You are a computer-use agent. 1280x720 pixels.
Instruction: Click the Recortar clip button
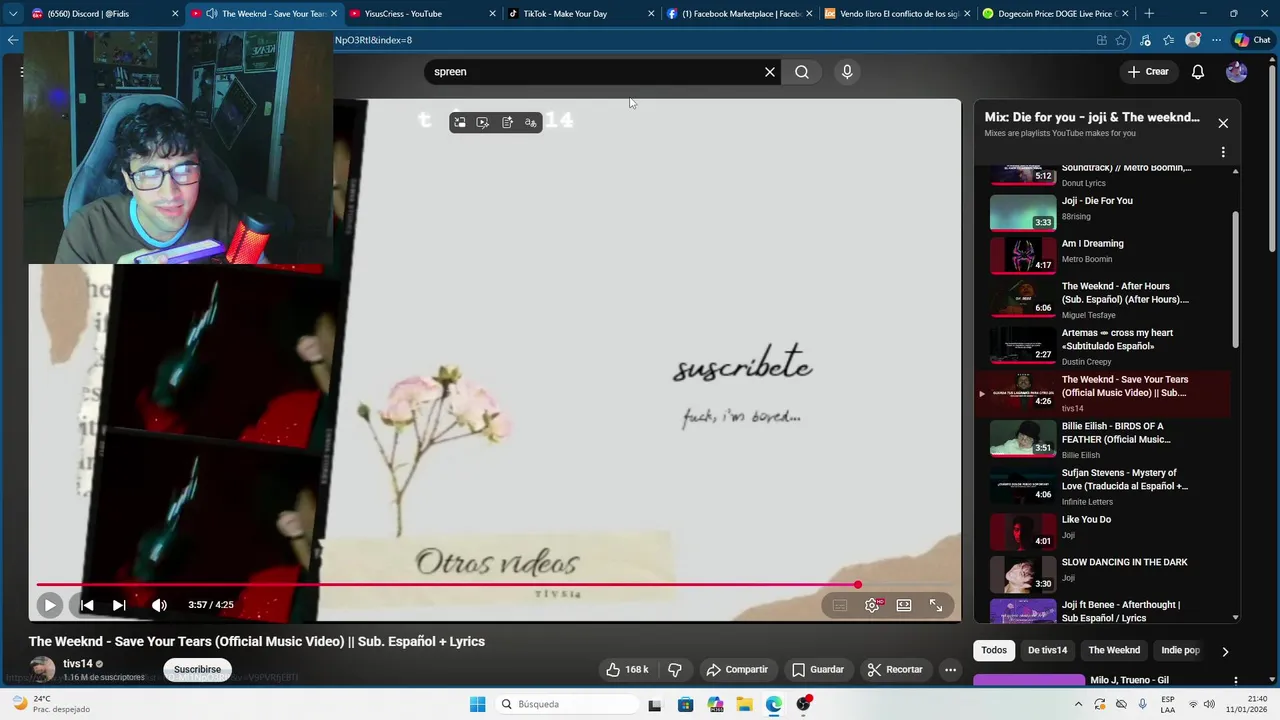(x=895, y=670)
